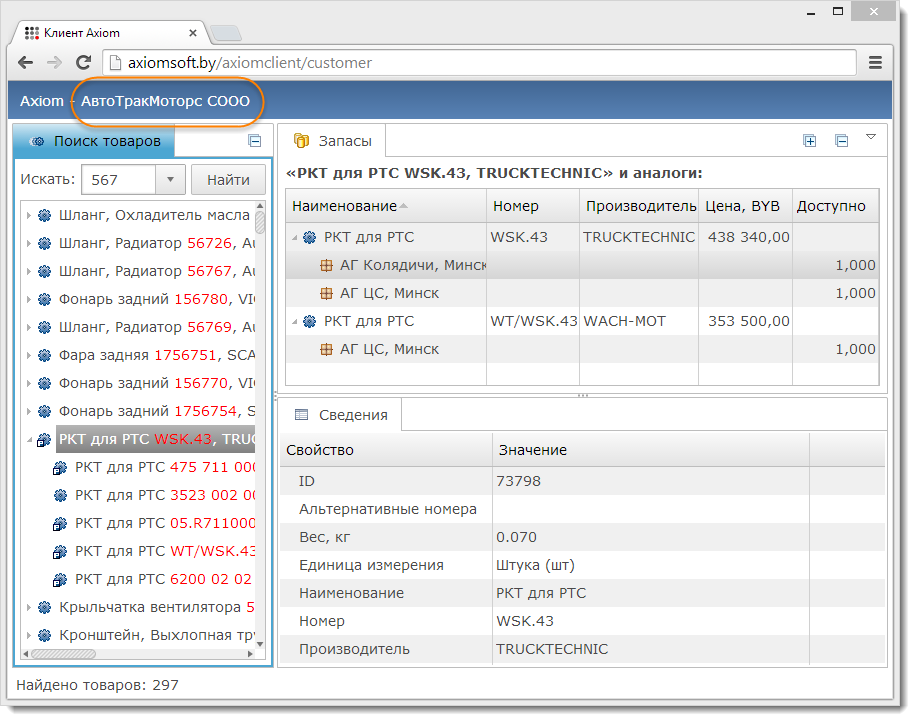915x721 pixels.
Task: Open Запасы panel menu triangle
Action: pos(871,137)
